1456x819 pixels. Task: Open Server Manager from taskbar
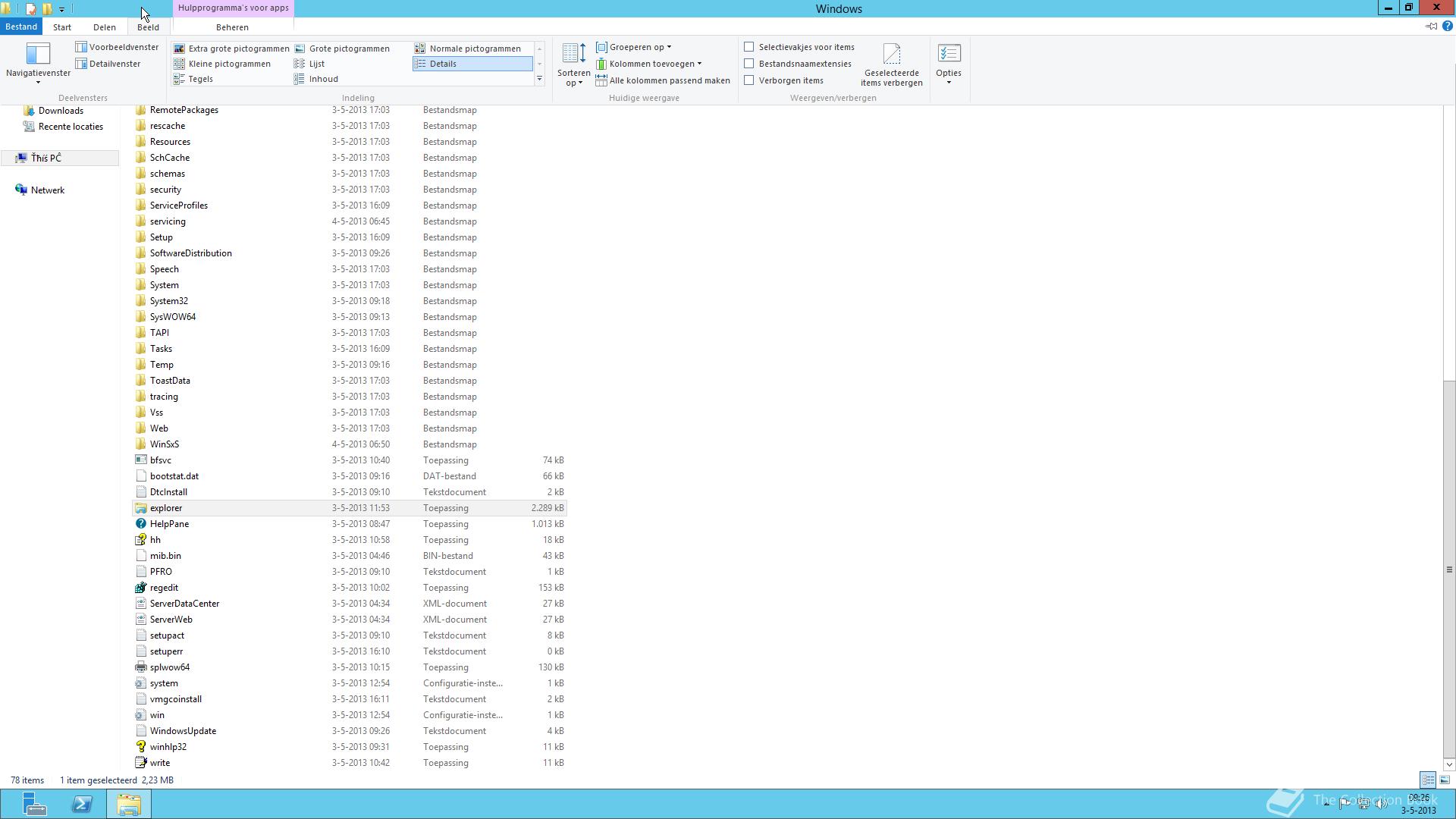click(34, 804)
